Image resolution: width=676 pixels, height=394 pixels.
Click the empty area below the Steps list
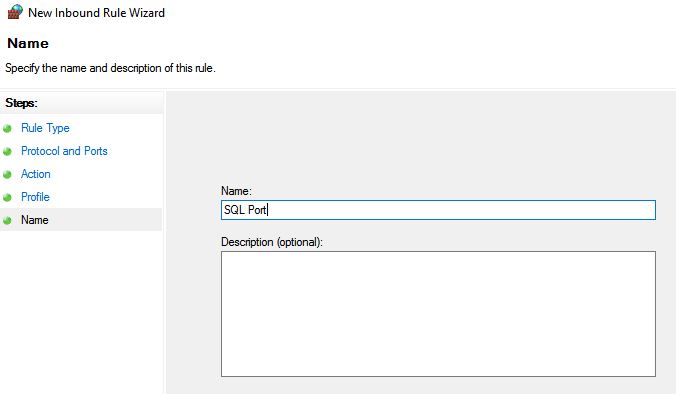point(81,312)
